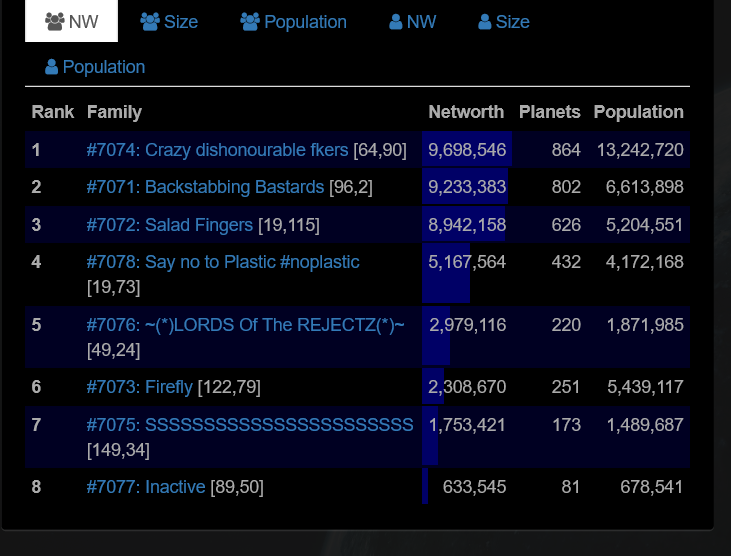The height and width of the screenshot is (556, 731).
Task: Open the #7071: Backstabbing Bastards family link
Action: pos(205,187)
